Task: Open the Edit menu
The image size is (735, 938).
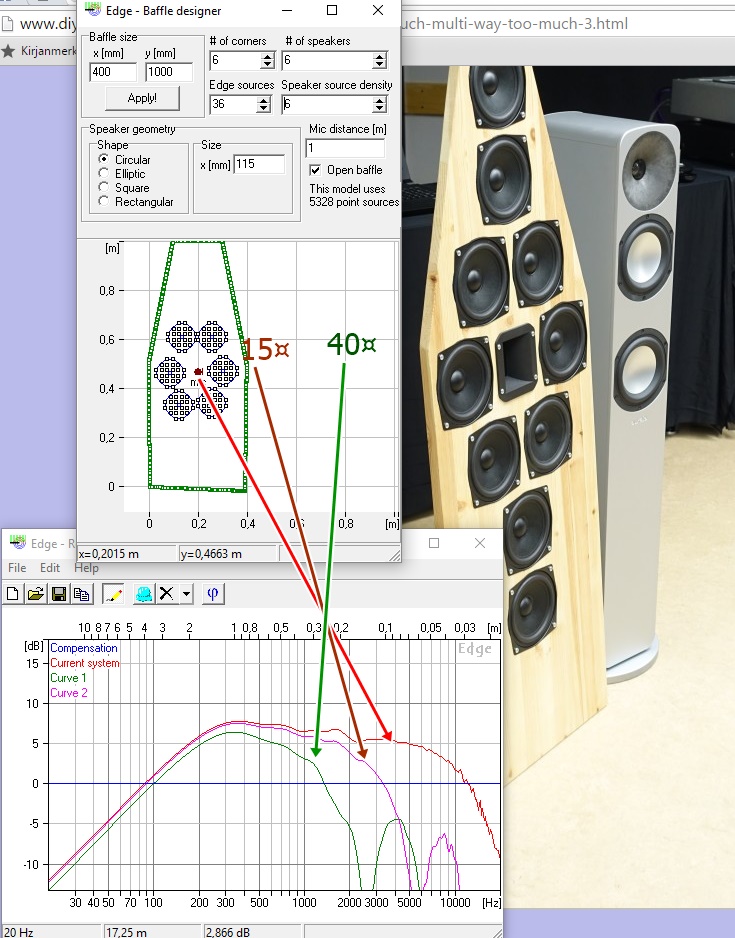Action: click(x=50, y=568)
